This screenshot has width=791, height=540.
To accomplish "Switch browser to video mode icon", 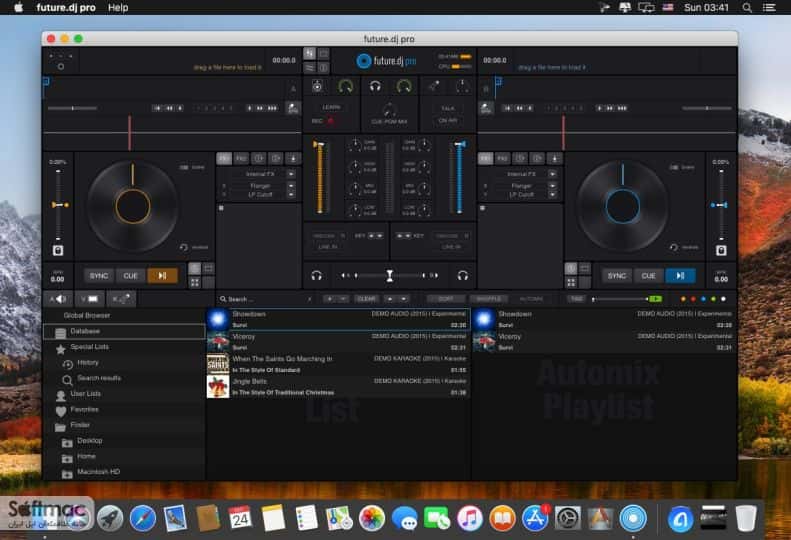I will point(90,299).
